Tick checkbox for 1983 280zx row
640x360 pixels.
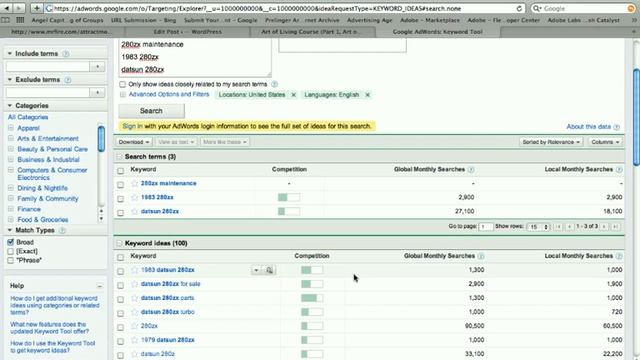tap(120, 199)
